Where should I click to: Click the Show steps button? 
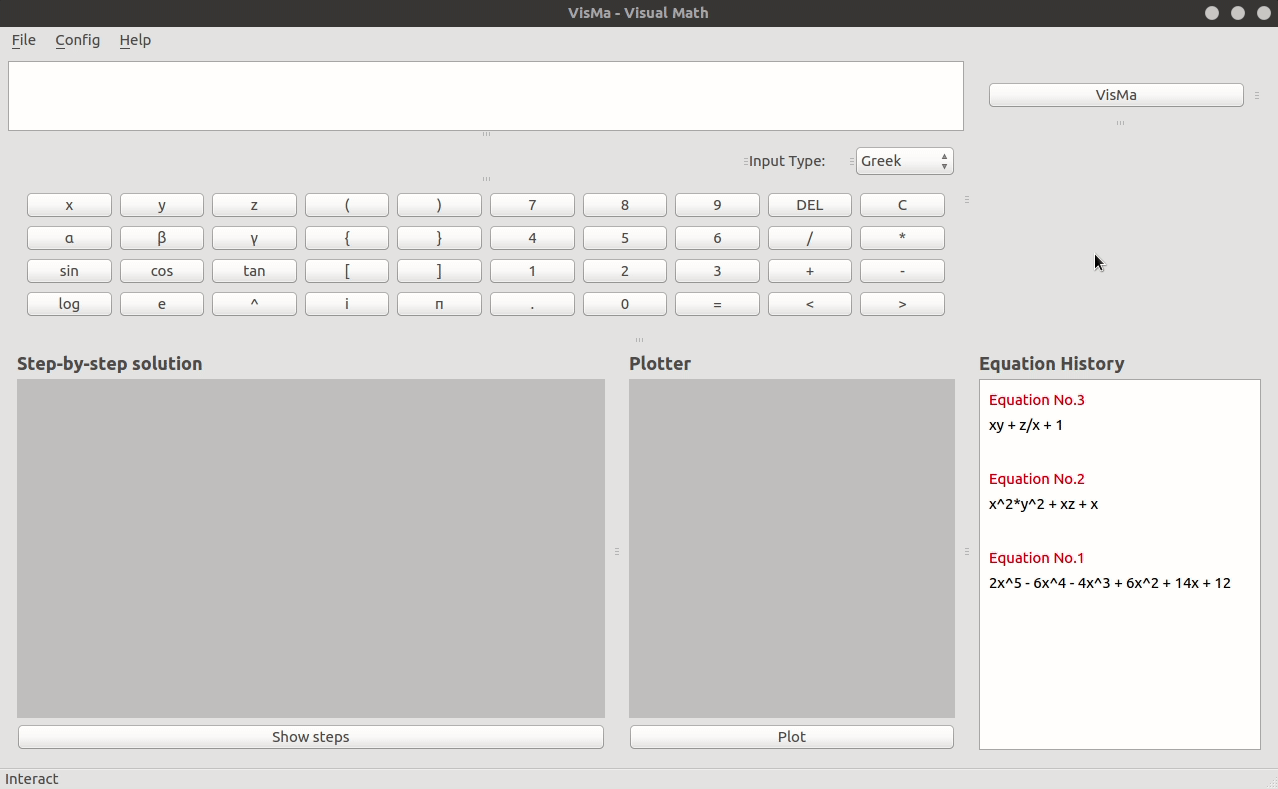311,737
